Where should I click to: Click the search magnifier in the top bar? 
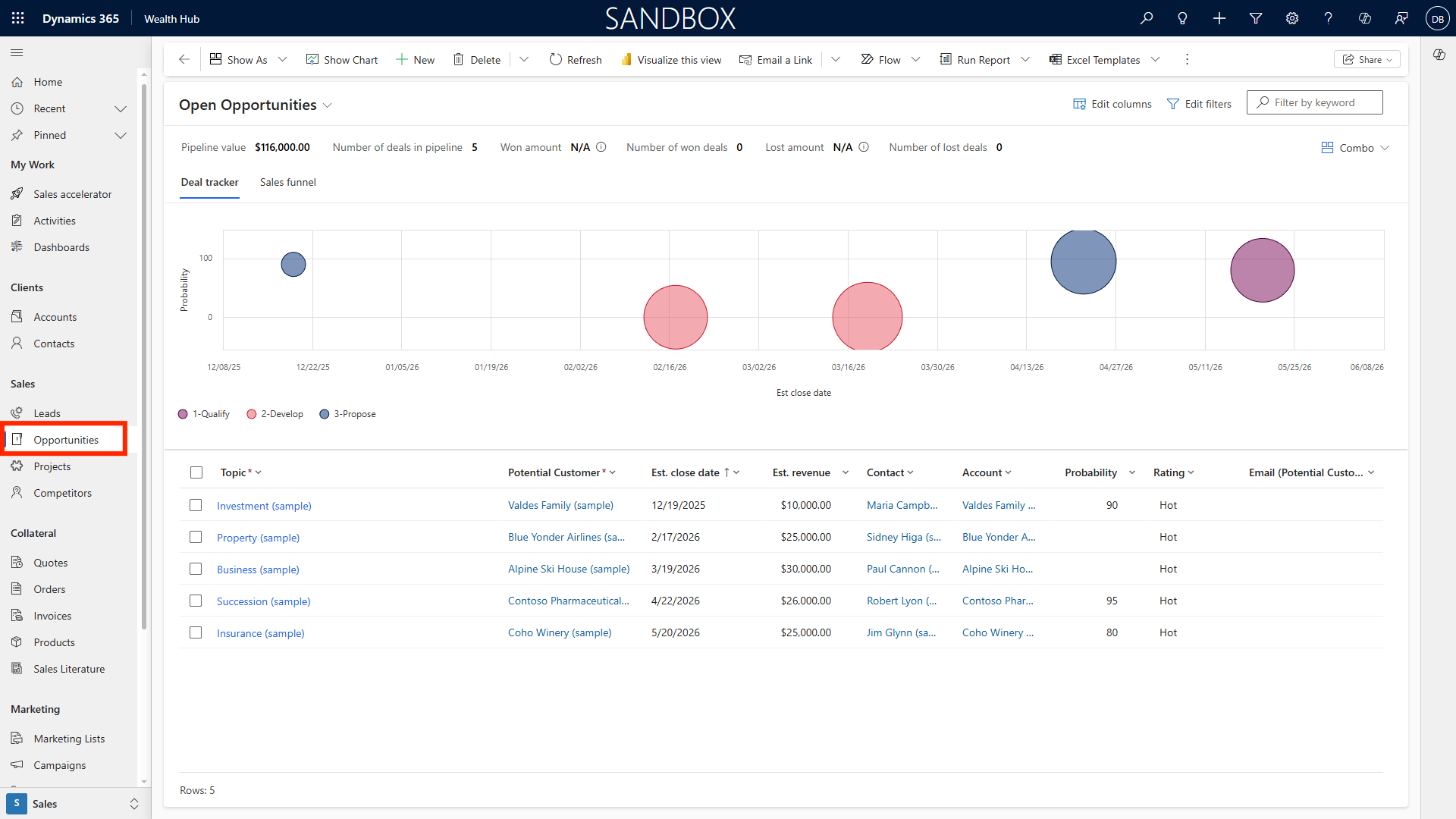(1146, 18)
